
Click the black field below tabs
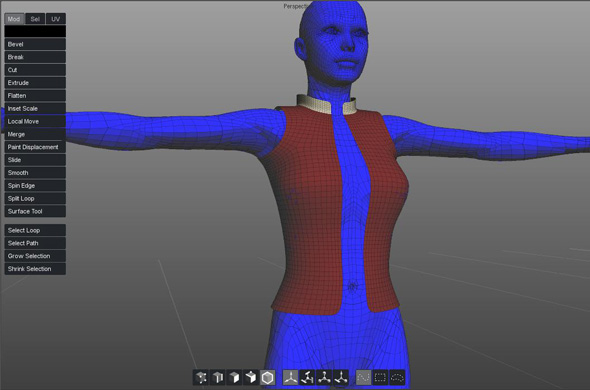point(35,31)
